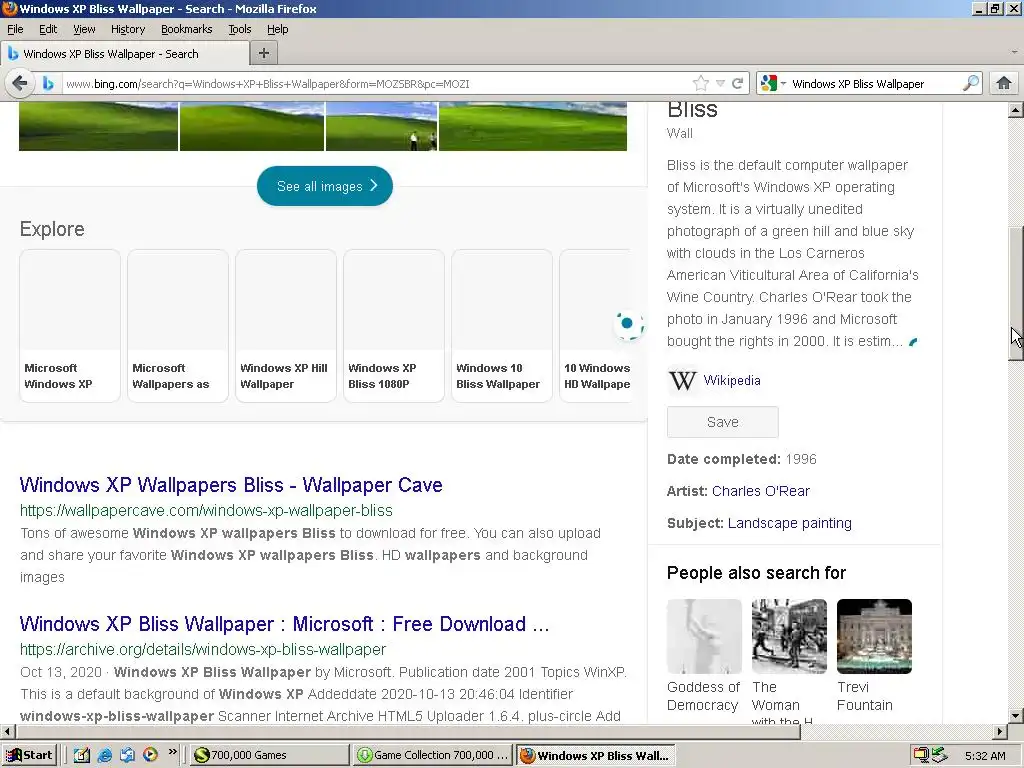
Task: Click the archive.org details green URL
Action: tap(203, 650)
